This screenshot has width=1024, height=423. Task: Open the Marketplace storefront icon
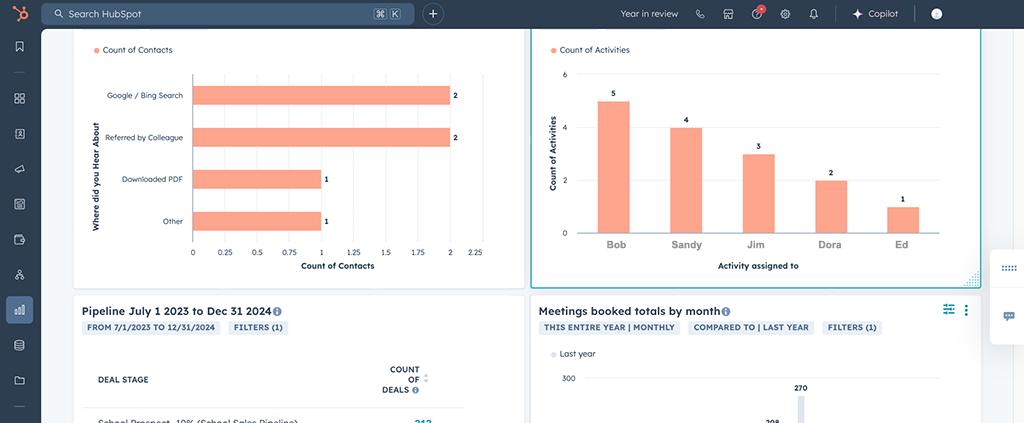point(728,14)
